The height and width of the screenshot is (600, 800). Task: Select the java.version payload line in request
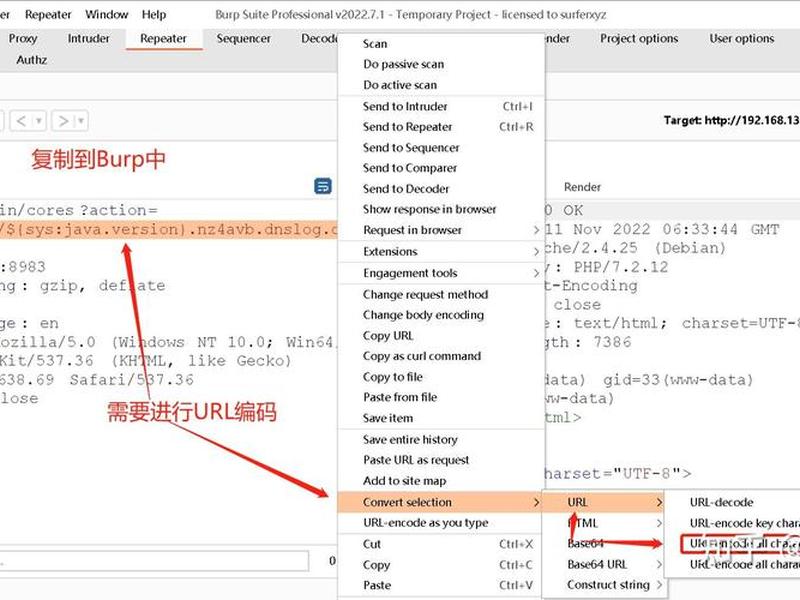point(168,229)
